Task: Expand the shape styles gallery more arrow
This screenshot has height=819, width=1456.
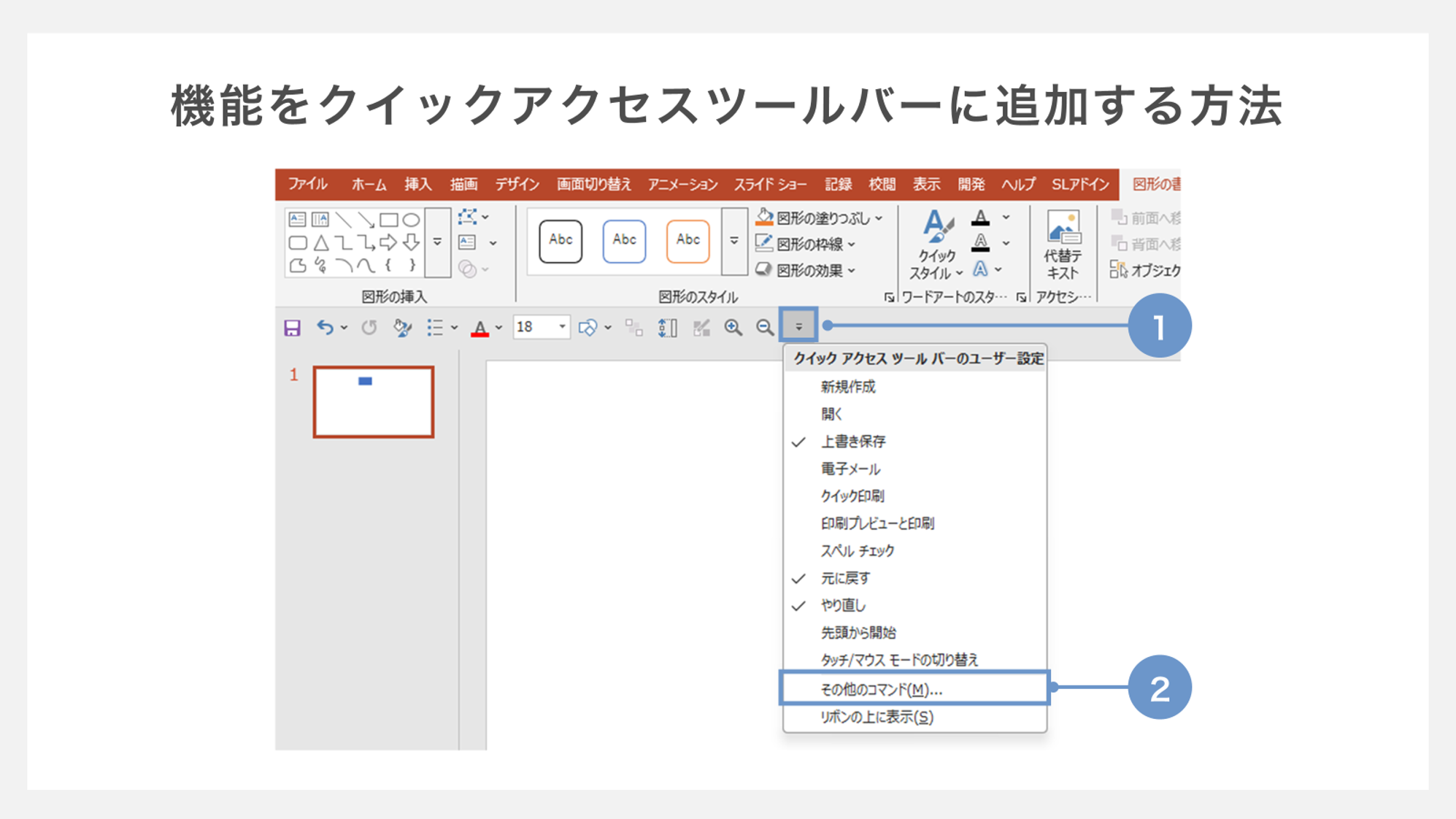Action: (x=734, y=241)
